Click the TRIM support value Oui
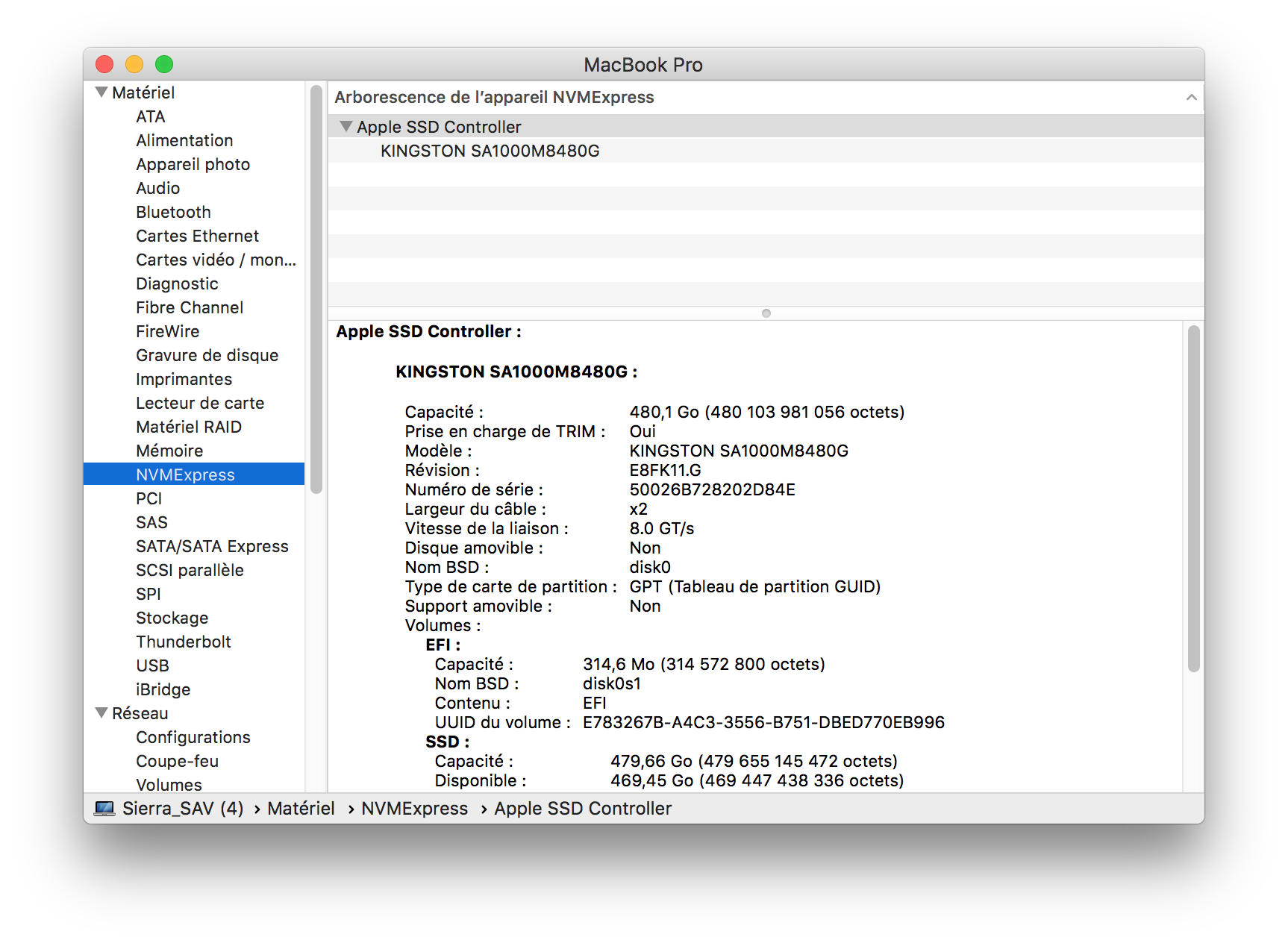 pos(642,431)
